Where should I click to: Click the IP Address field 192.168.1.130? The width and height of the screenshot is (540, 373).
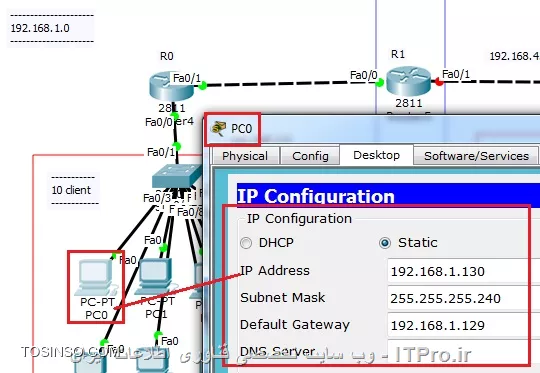(x=464, y=271)
